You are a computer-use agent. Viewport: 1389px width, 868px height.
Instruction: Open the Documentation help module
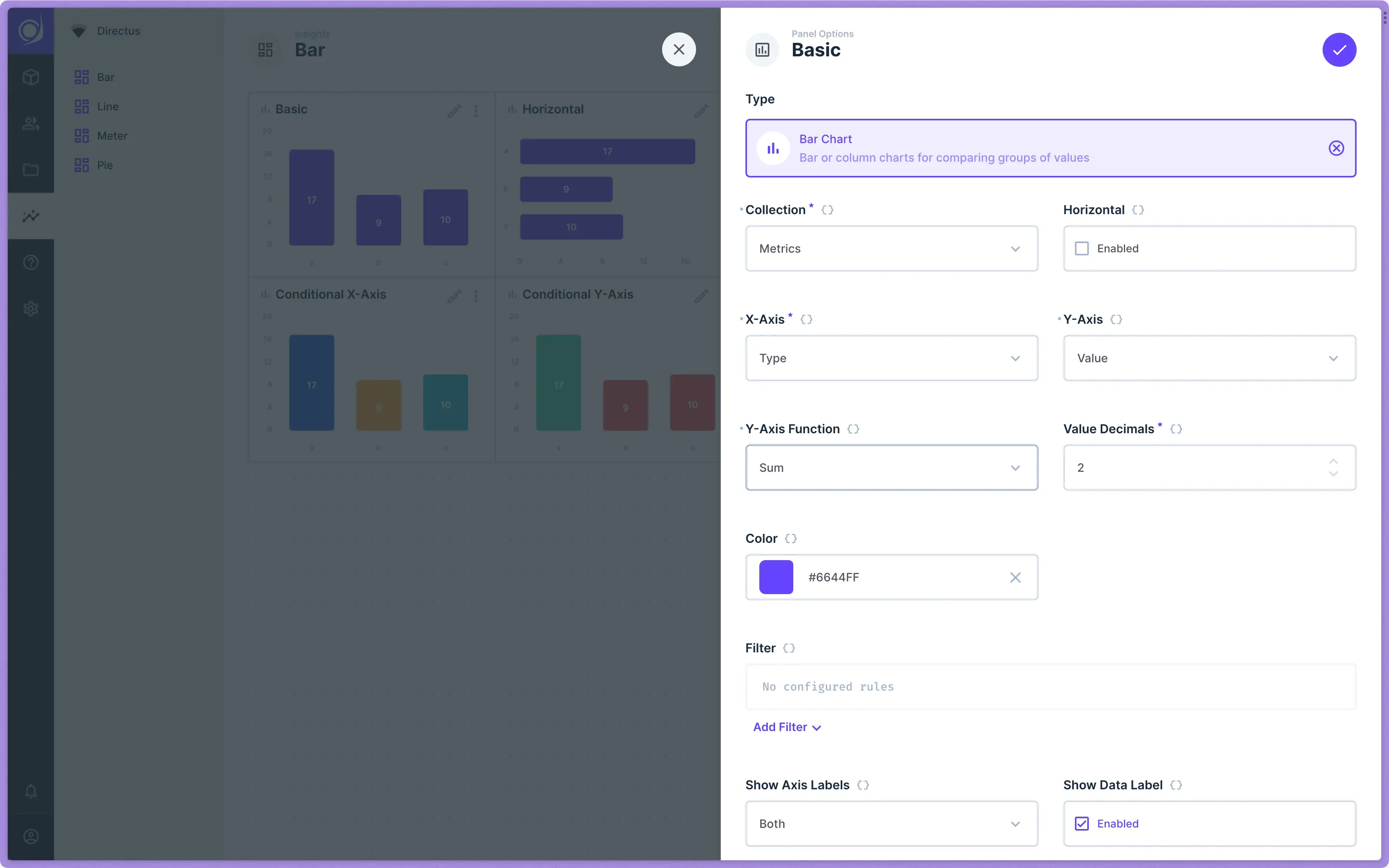click(31, 262)
